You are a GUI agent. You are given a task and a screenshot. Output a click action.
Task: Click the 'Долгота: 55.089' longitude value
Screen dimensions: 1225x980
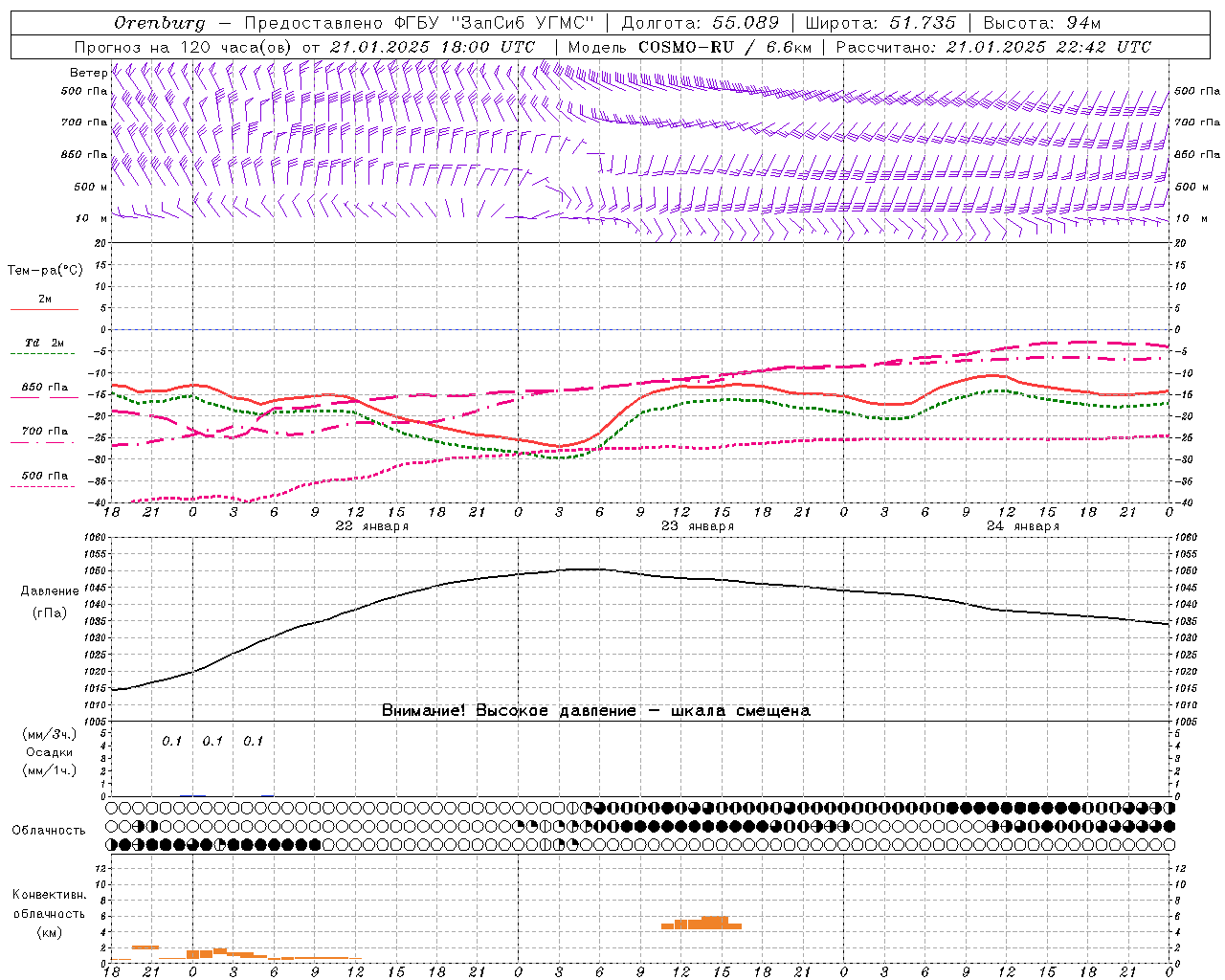pyautogui.click(x=701, y=23)
